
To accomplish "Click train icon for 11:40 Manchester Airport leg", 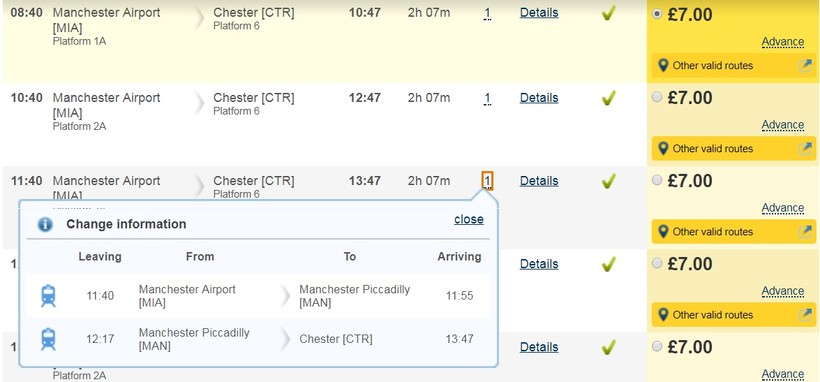I will pos(48,296).
